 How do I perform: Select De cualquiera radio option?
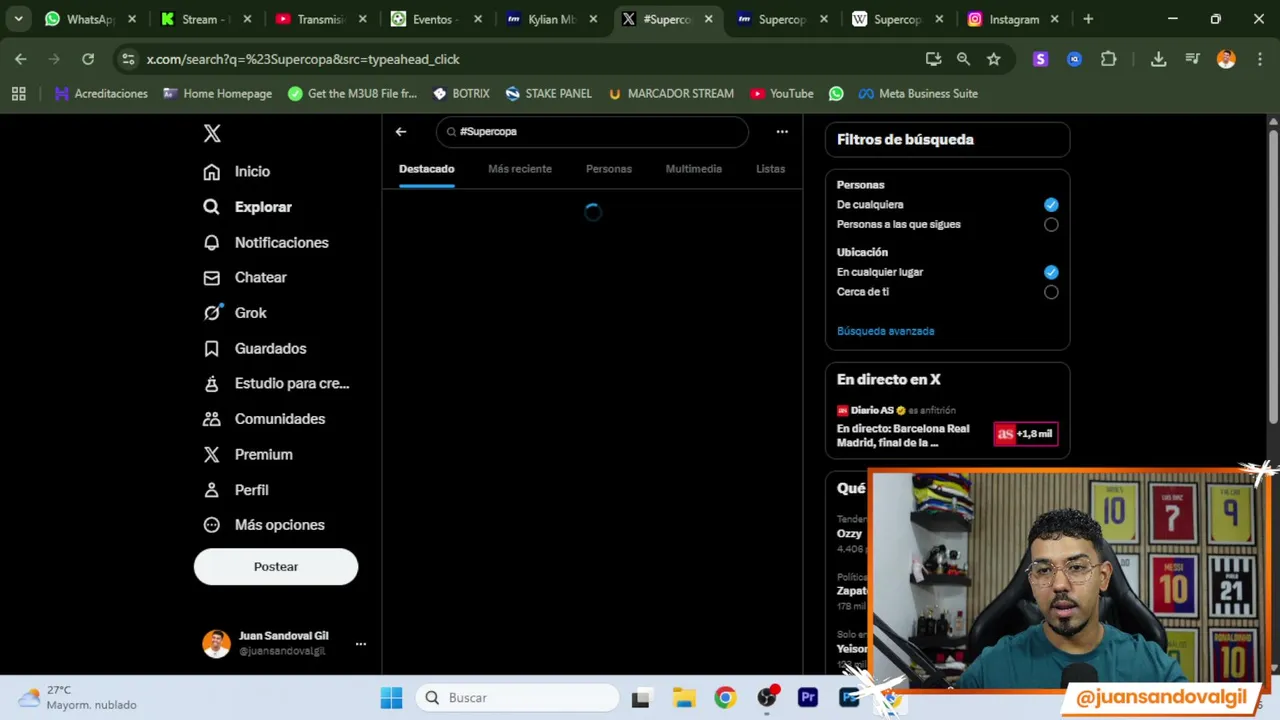click(x=1051, y=204)
